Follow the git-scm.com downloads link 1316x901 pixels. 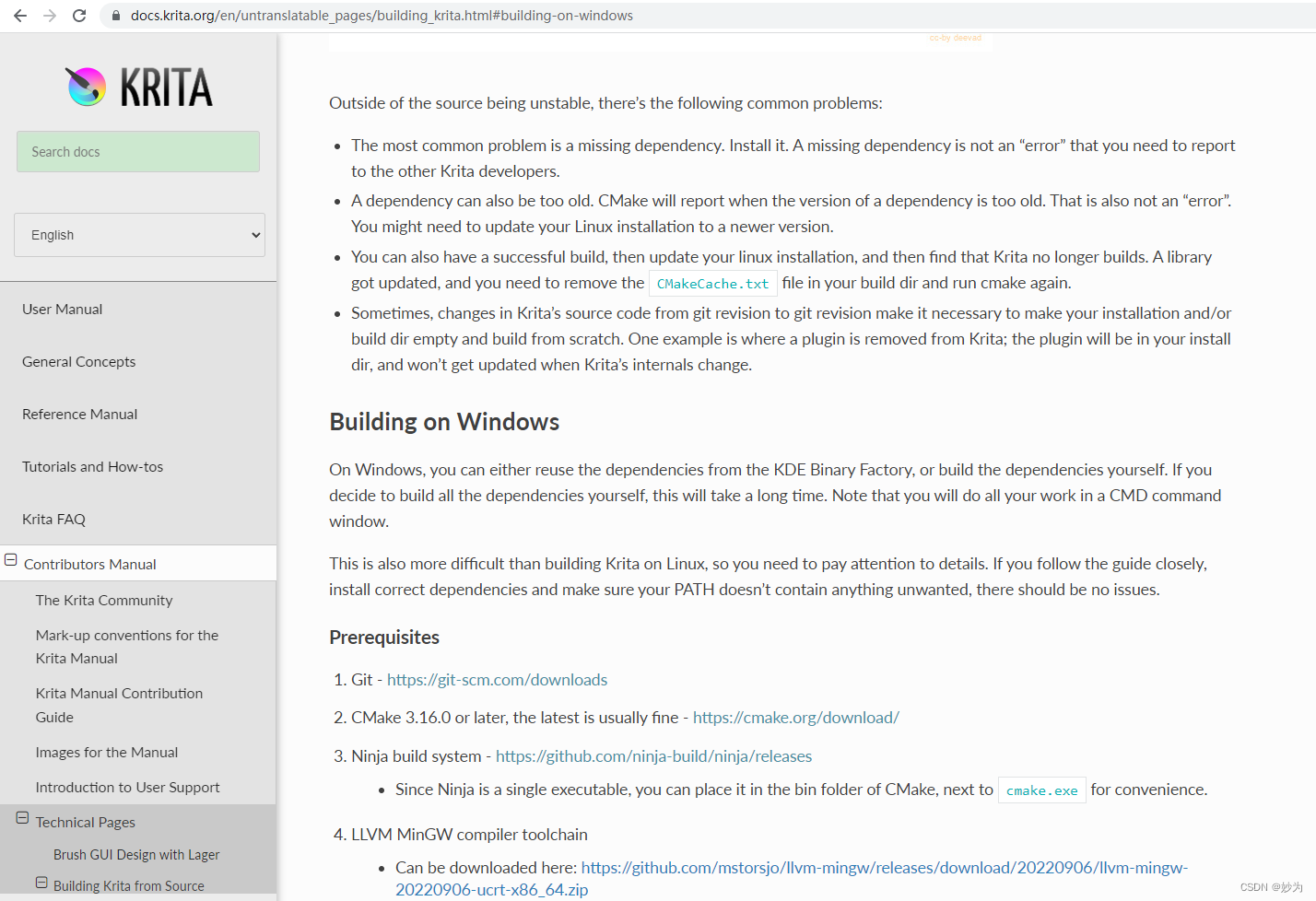click(497, 679)
